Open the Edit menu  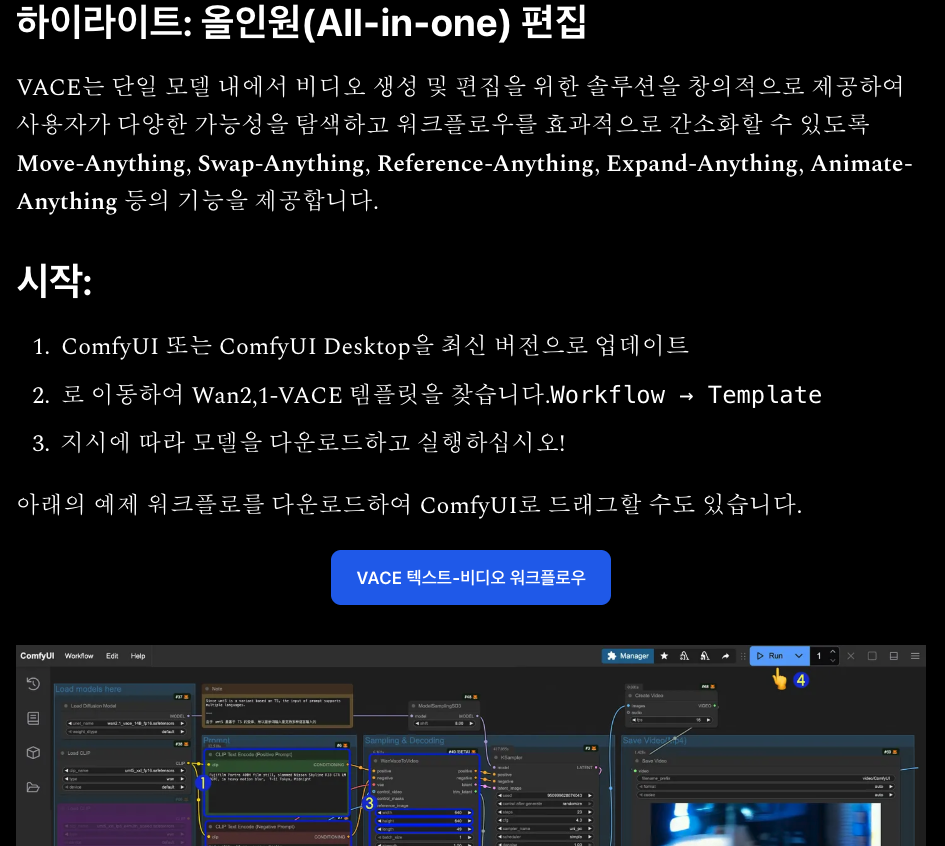(x=112, y=656)
